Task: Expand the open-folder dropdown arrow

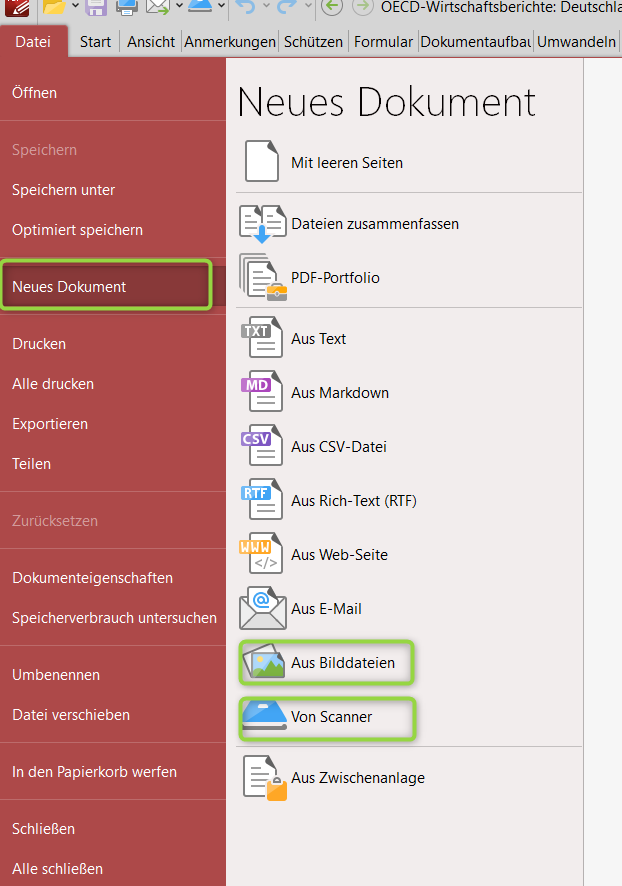Action: tap(75, 7)
